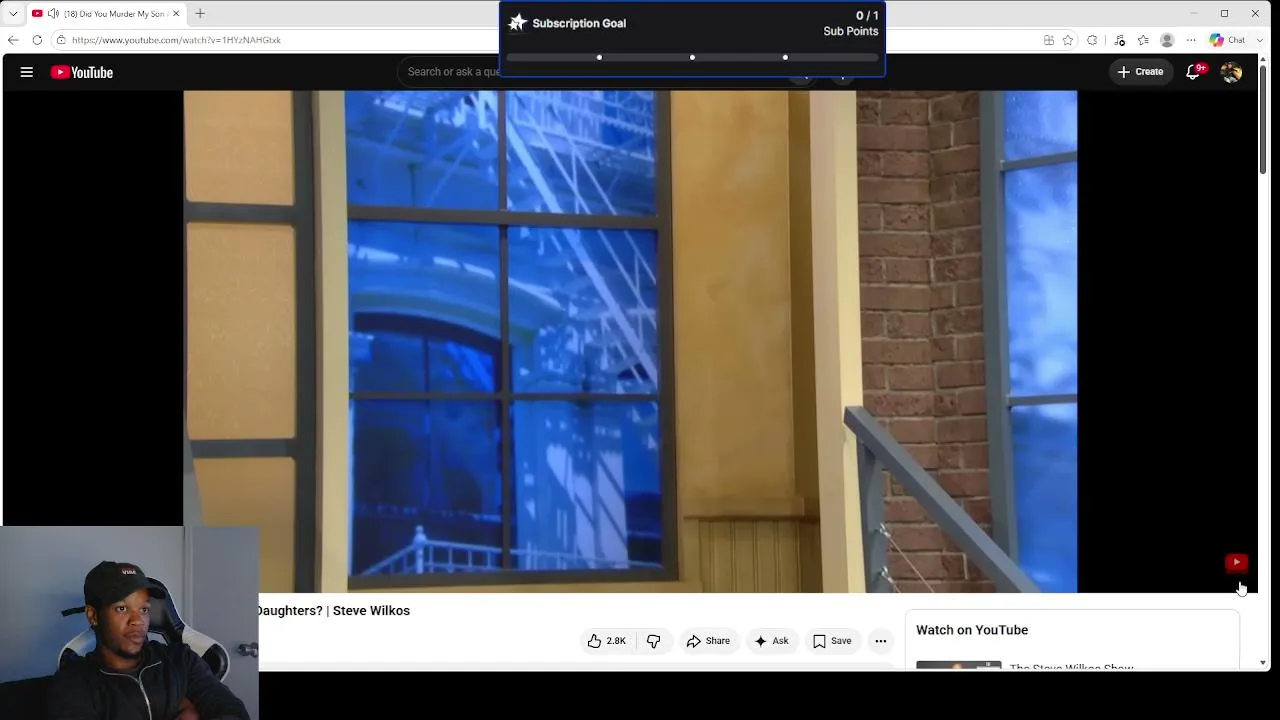Ask about this video

pyautogui.click(x=771, y=641)
